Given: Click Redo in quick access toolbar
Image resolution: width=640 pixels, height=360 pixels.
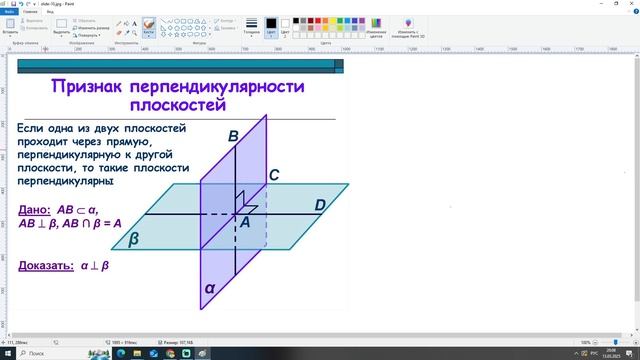Looking at the screenshot, I should 28,4.
